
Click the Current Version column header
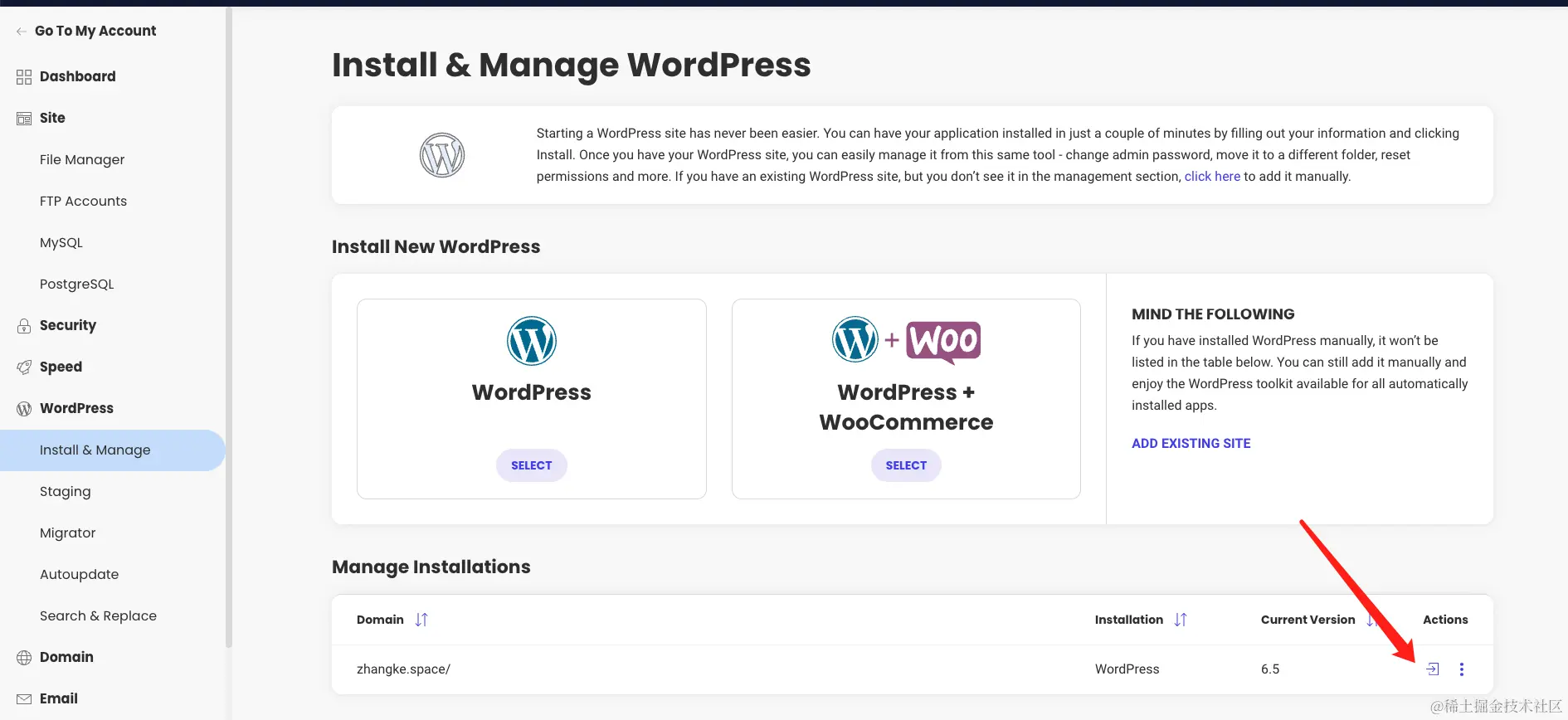pos(1308,620)
